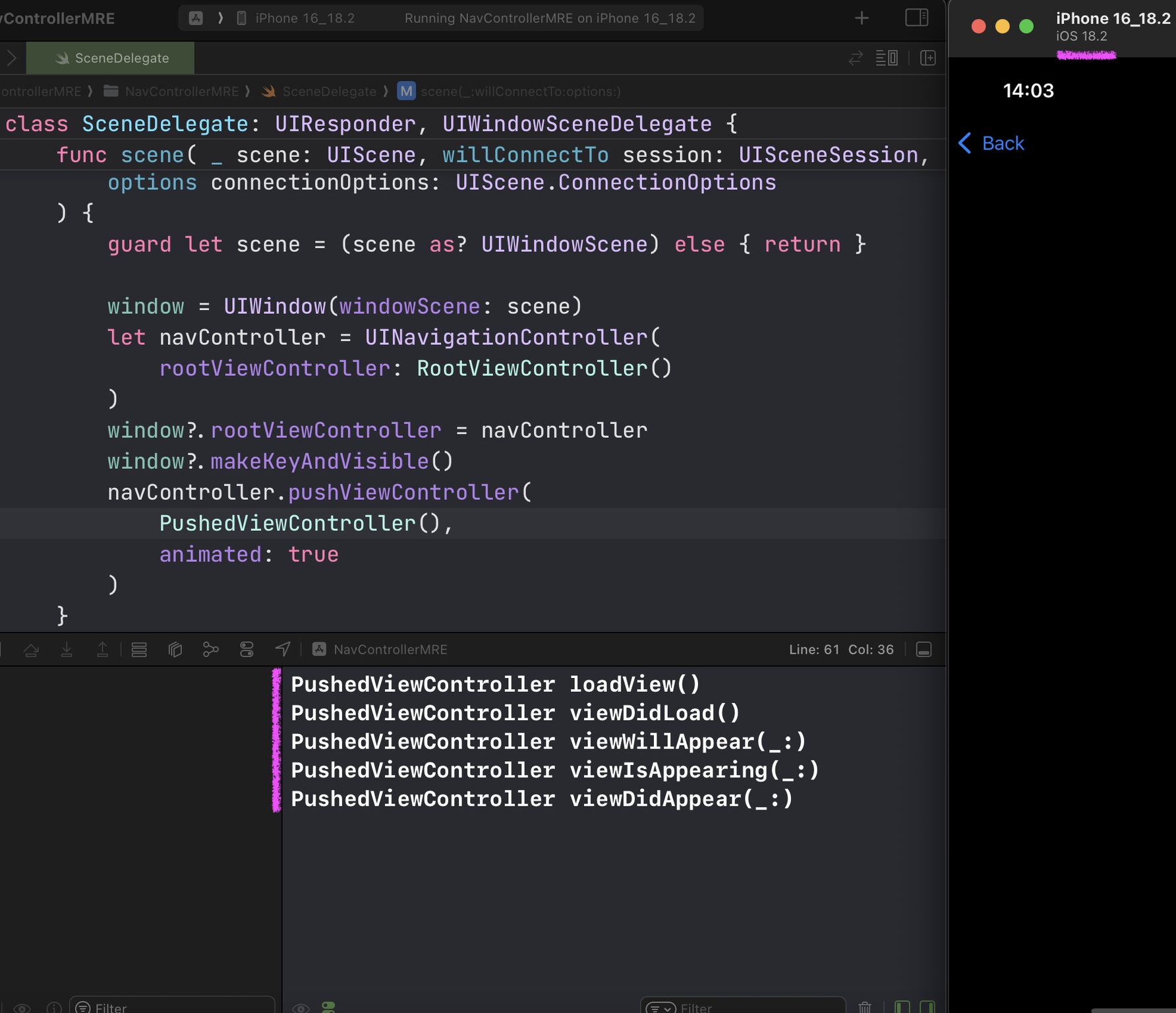Click the add new tab plus icon

[862, 18]
